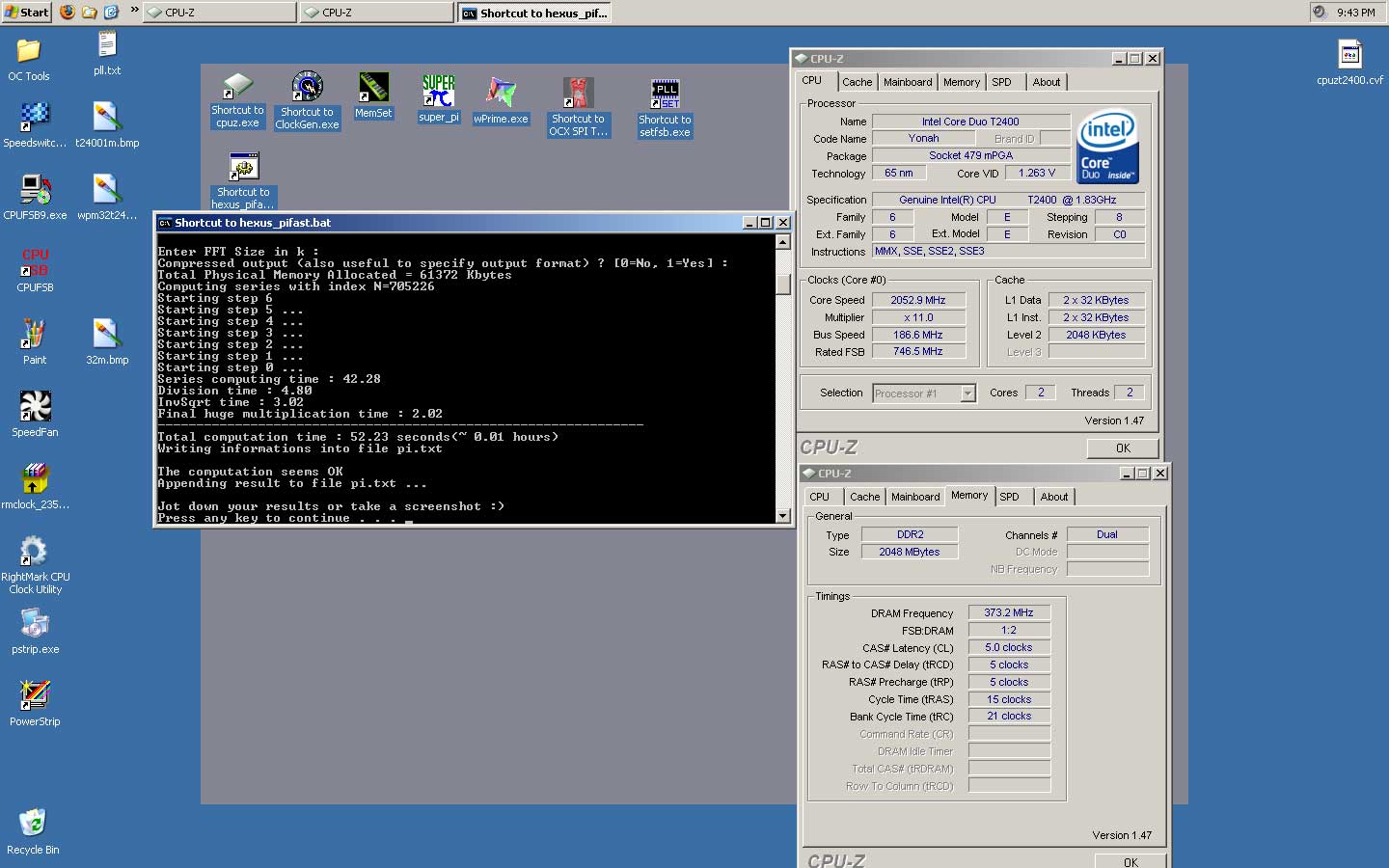Open About tab in lower CPU-Z window

(1054, 497)
